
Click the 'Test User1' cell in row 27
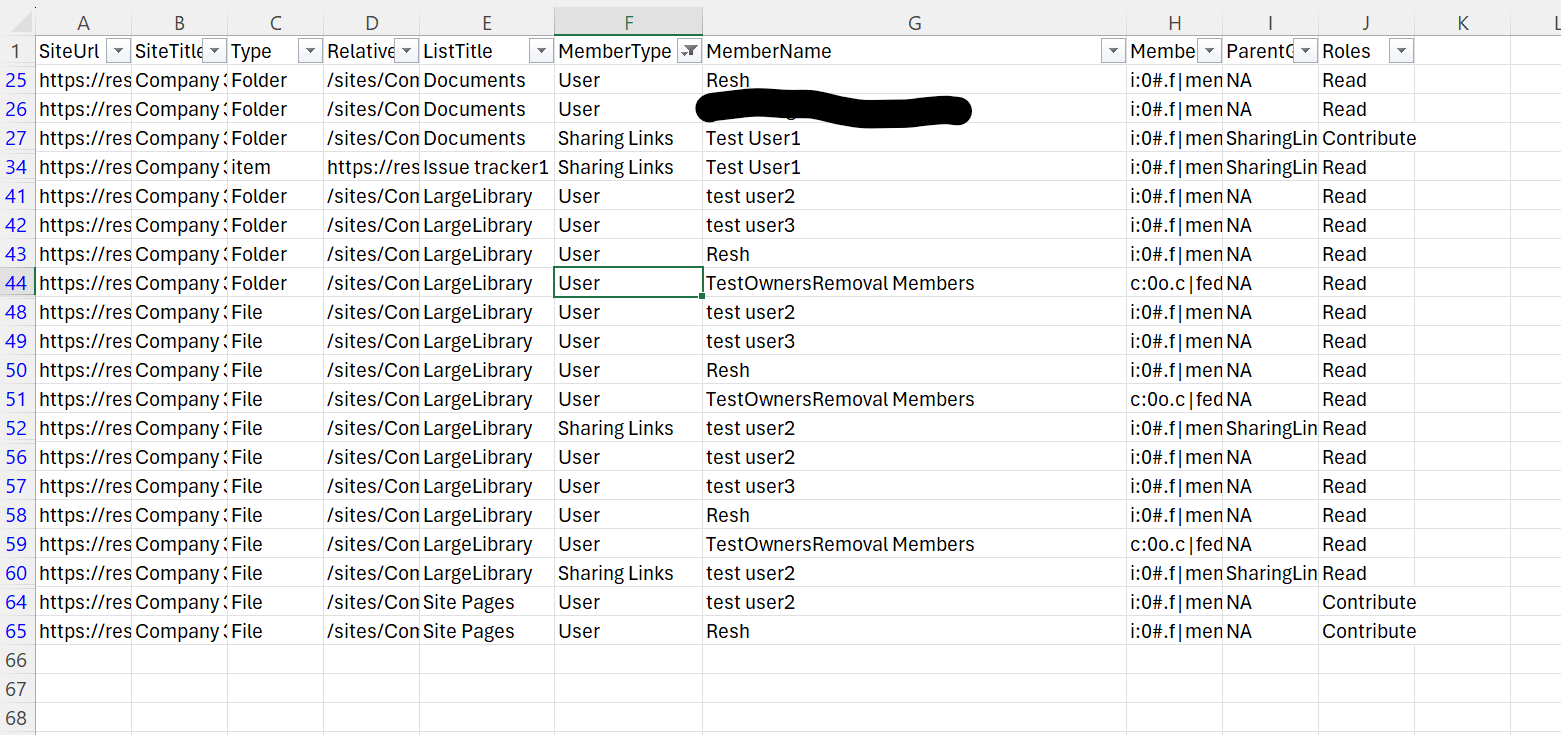coord(914,138)
